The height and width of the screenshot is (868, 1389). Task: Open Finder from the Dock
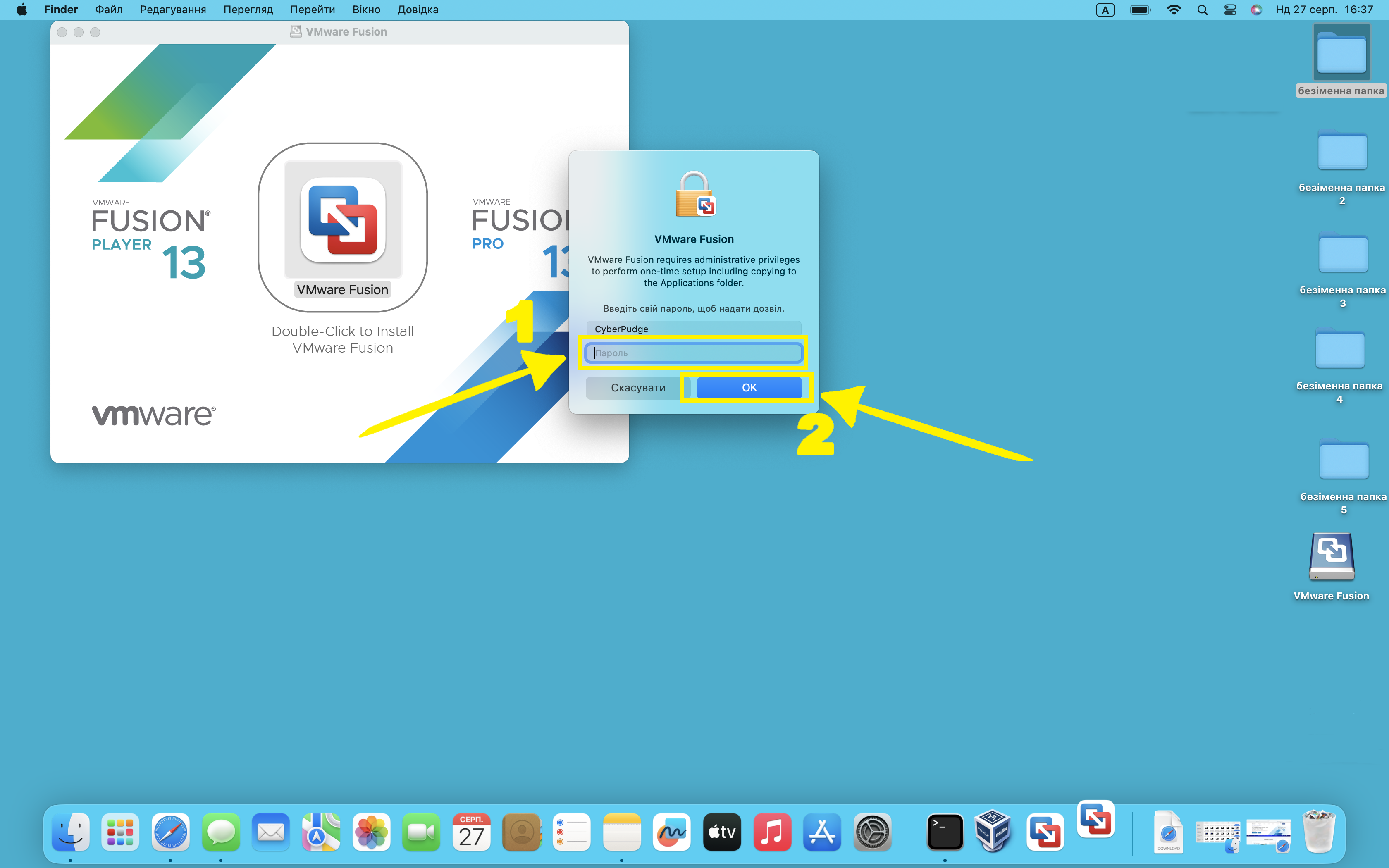[x=71, y=832]
